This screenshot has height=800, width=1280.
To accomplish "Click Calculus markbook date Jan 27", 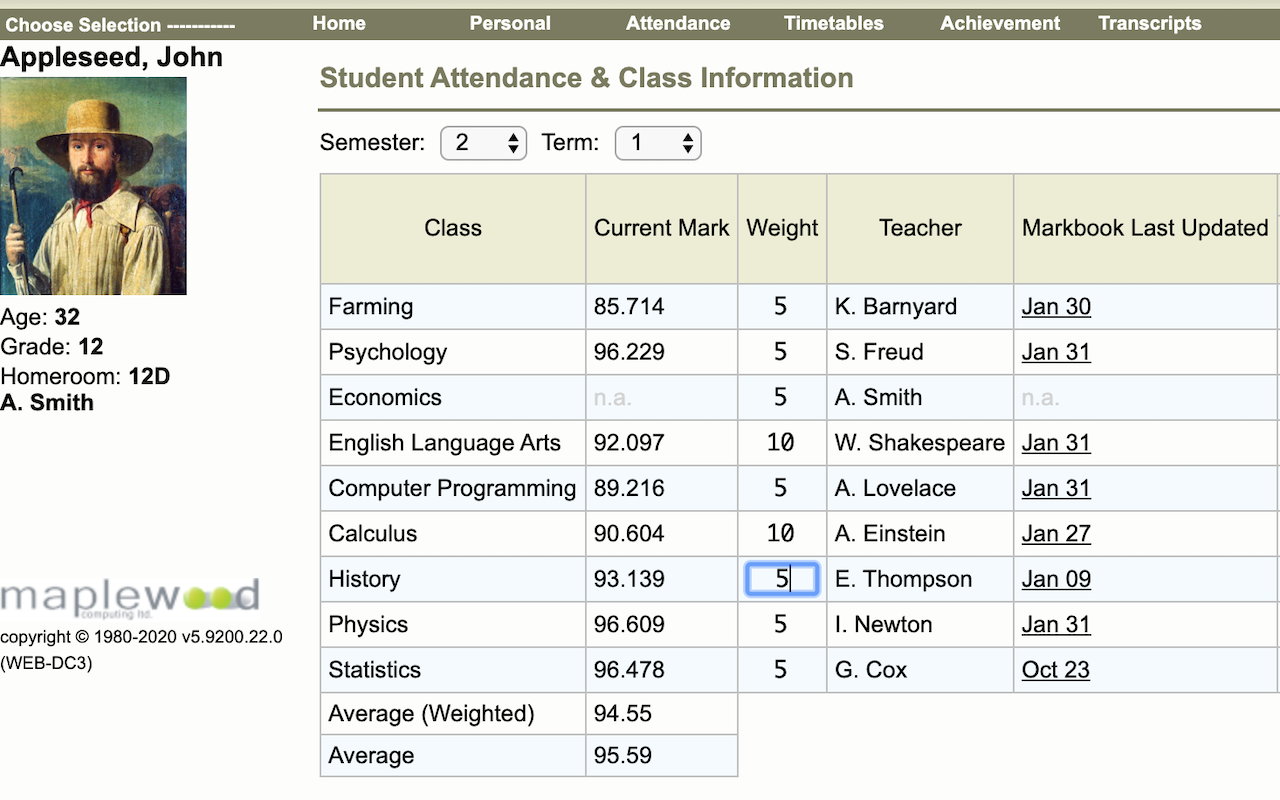I will point(1056,534).
